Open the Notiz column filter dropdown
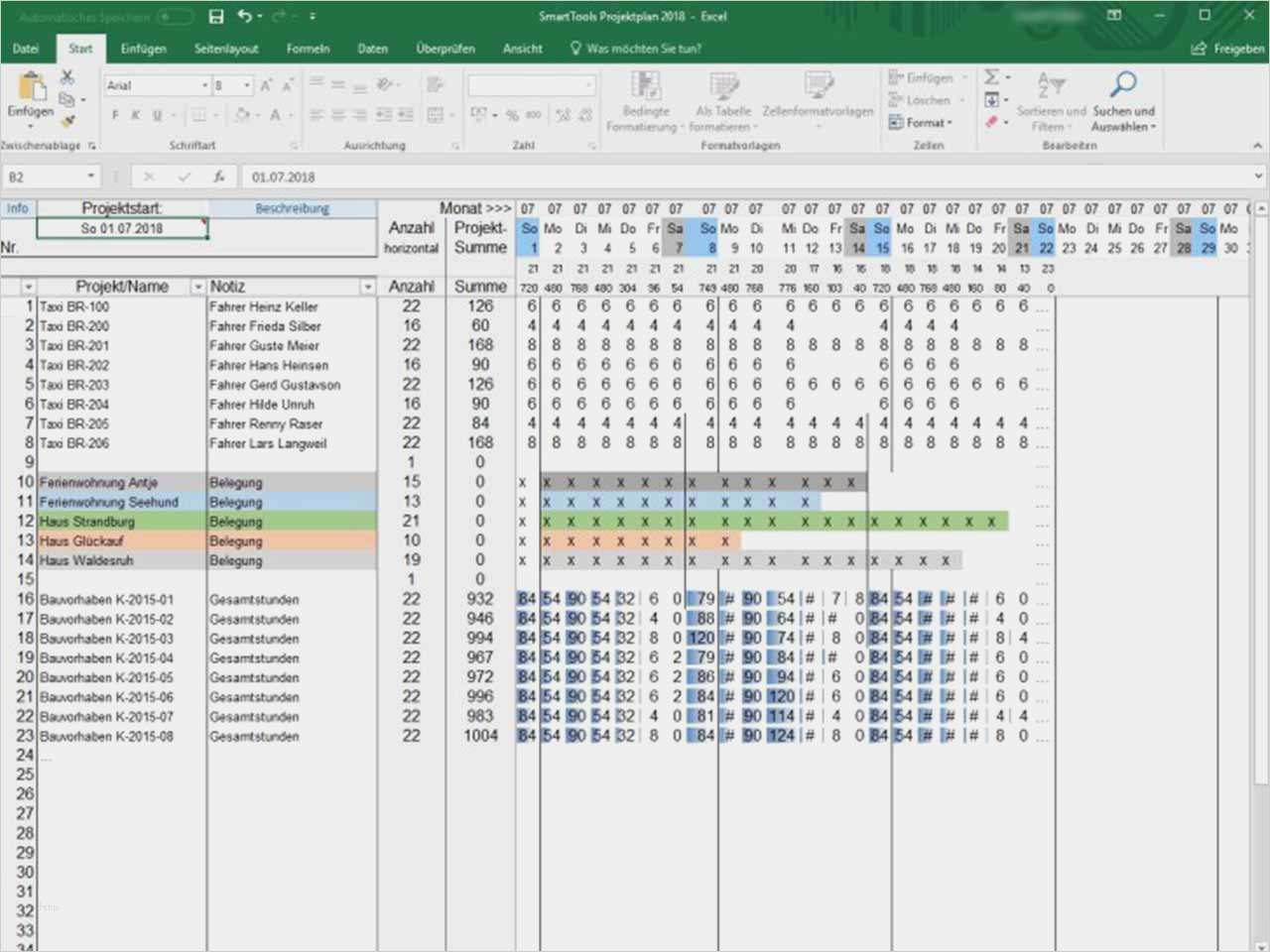This screenshot has height=952, width=1270. [367, 288]
